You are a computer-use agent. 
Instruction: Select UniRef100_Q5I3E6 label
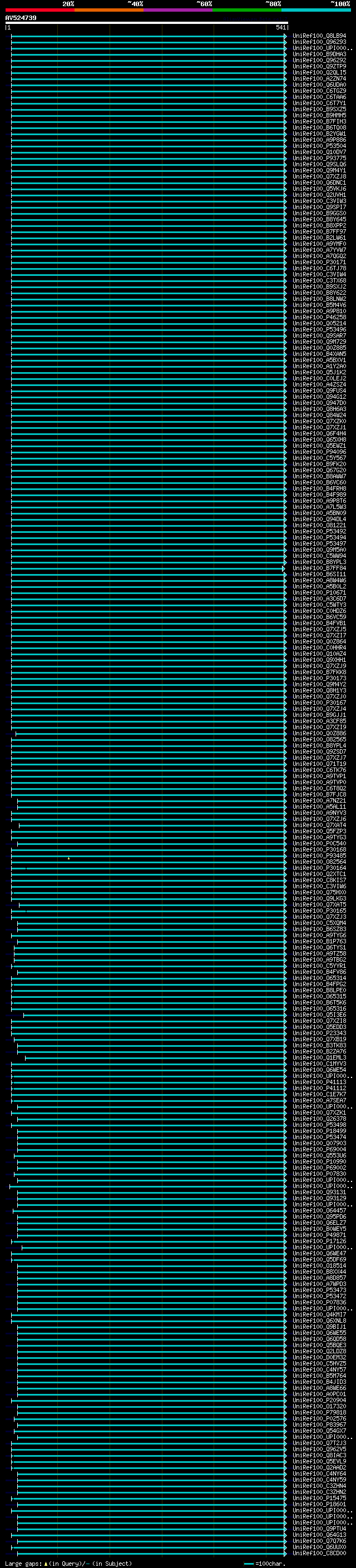319,1015
